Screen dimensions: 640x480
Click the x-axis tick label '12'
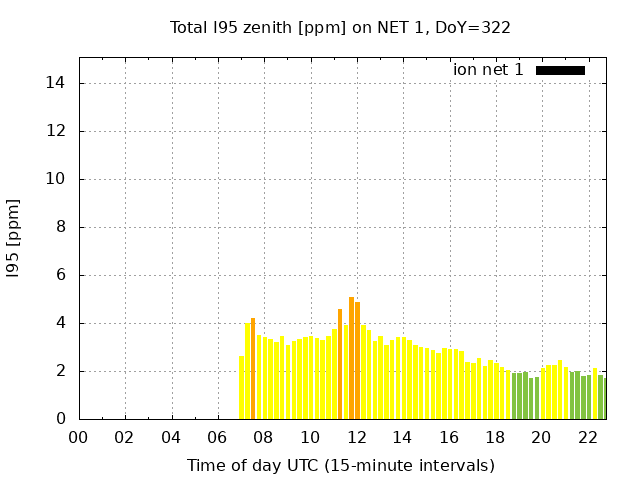[x=356, y=437]
